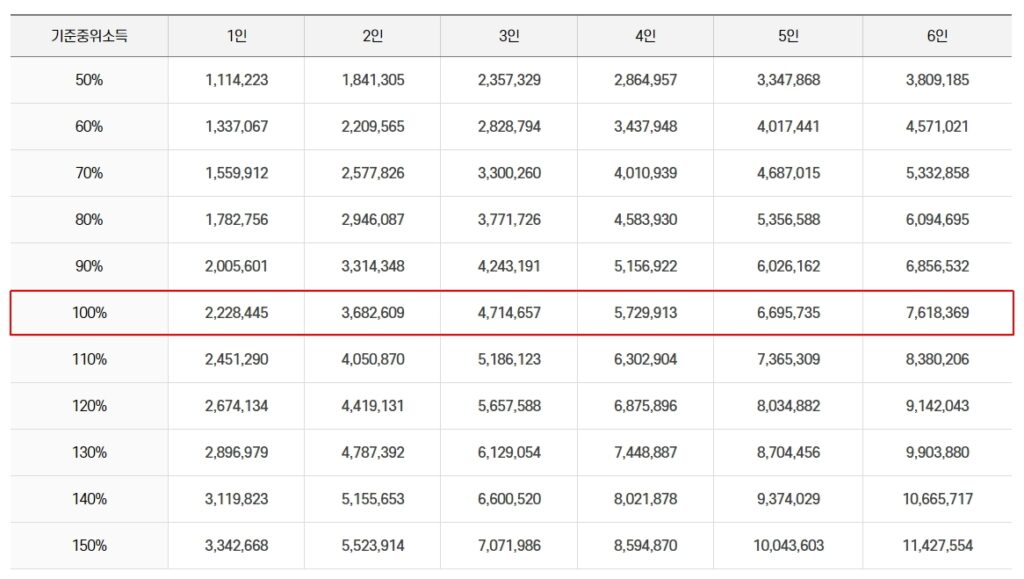Choose the 10,665,717 cell
Image resolution: width=1024 pixels, height=579 pixels.
point(937,499)
